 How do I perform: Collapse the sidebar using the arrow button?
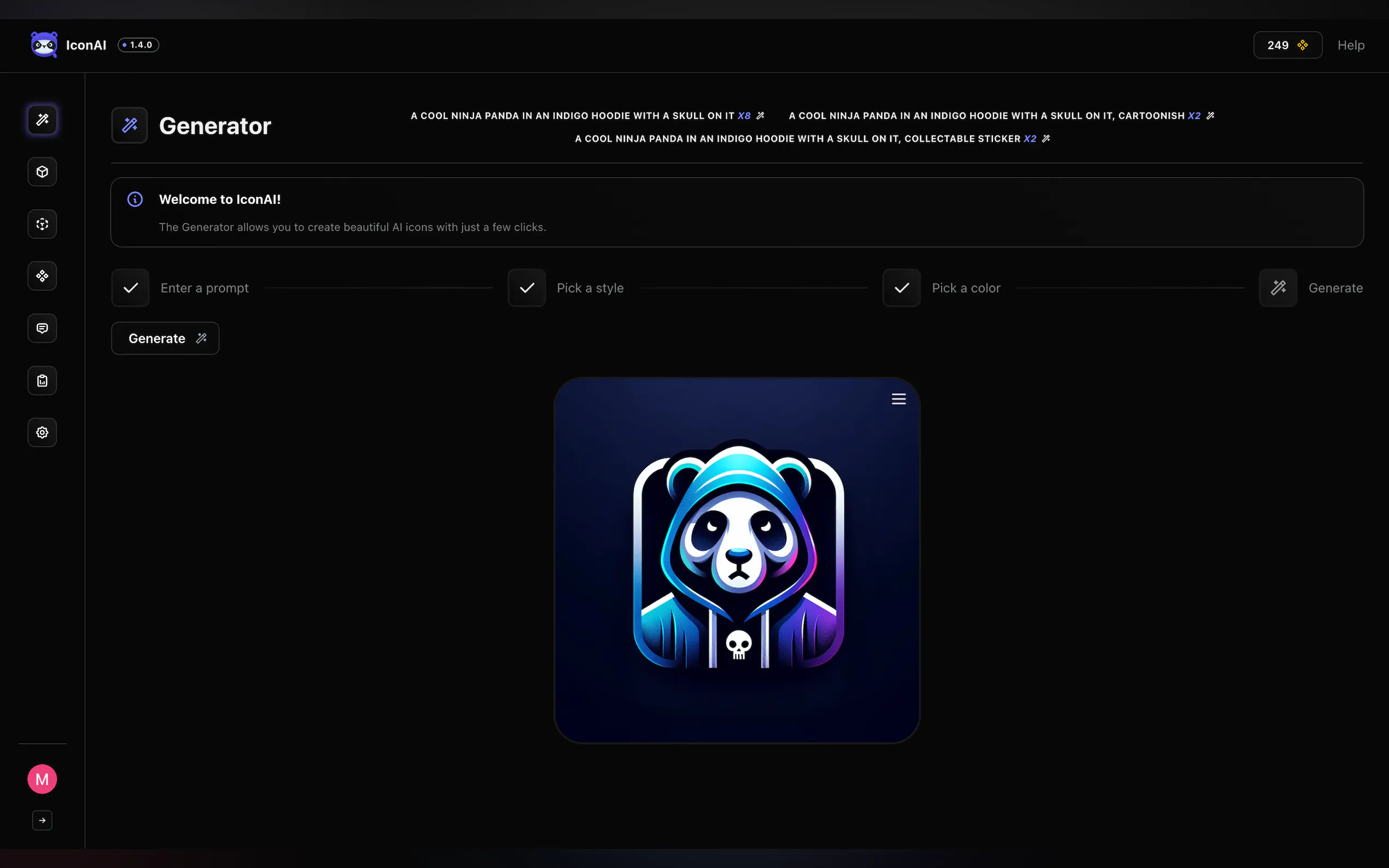42,820
